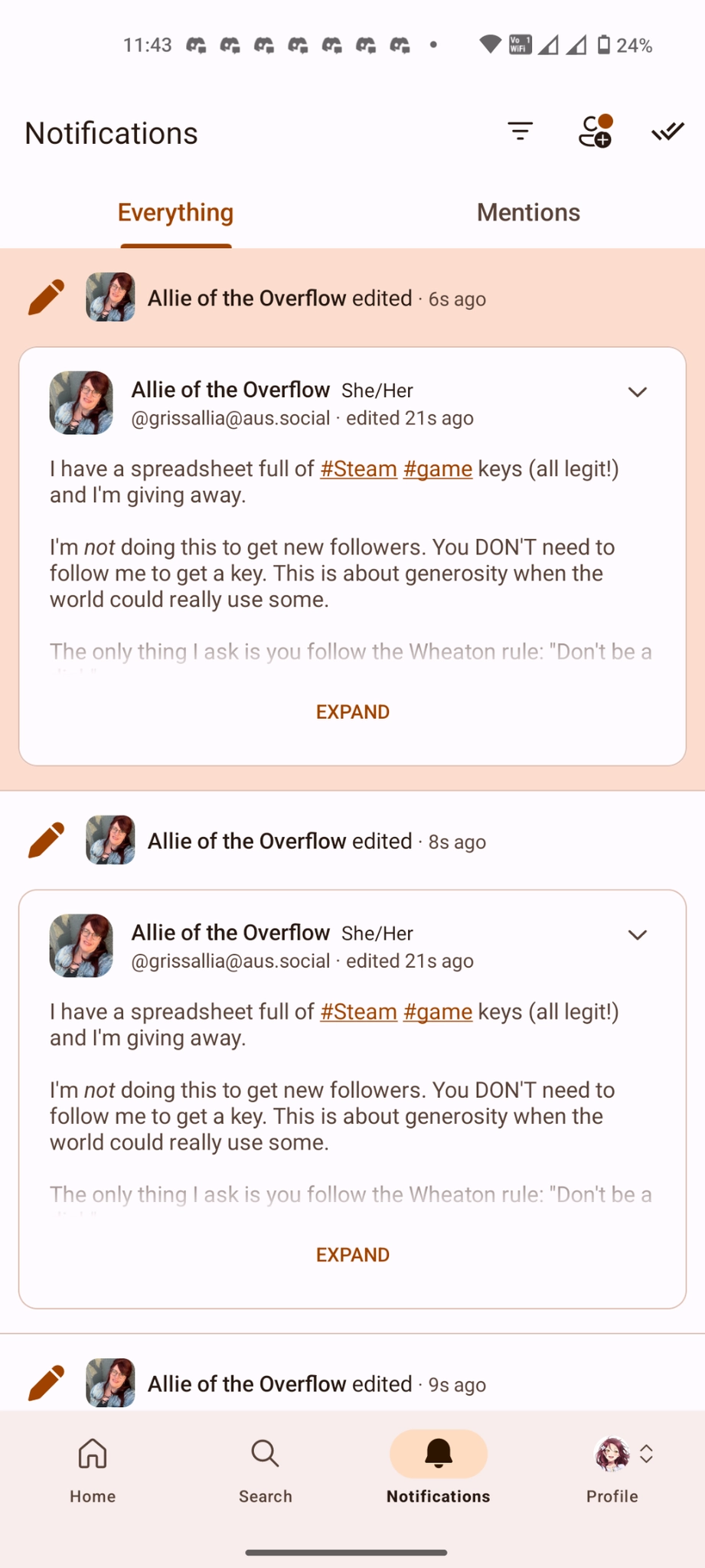The height and width of the screenshot is (1568, 705).
Task: Open the notifications filter icon
Action: point(521,132)
